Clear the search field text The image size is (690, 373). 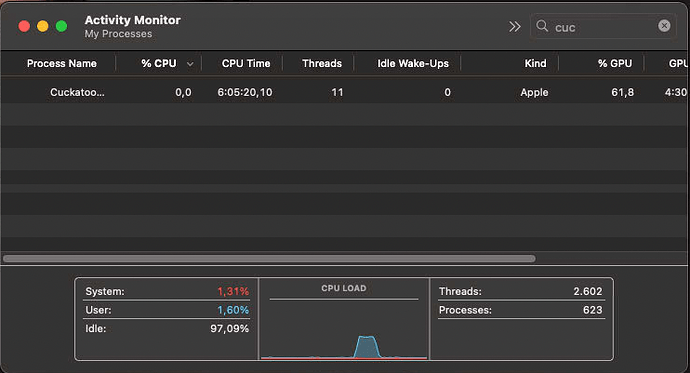click(664, 26)
